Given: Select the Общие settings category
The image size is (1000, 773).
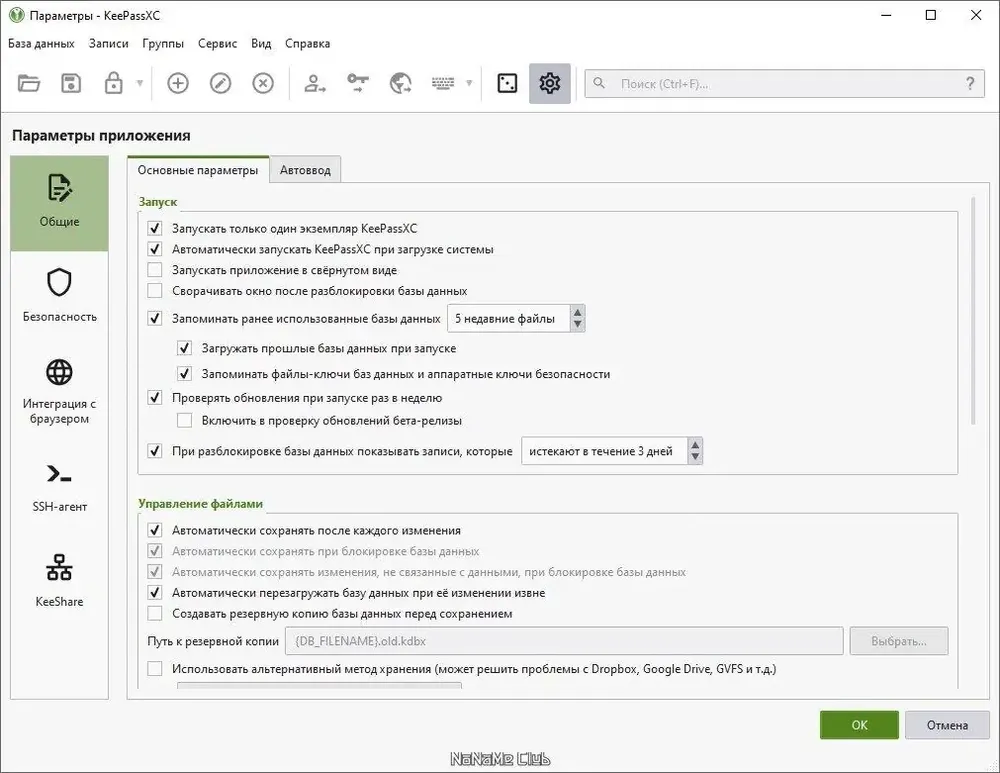Looking at the screenshot, I should click(x=59, y=203).
